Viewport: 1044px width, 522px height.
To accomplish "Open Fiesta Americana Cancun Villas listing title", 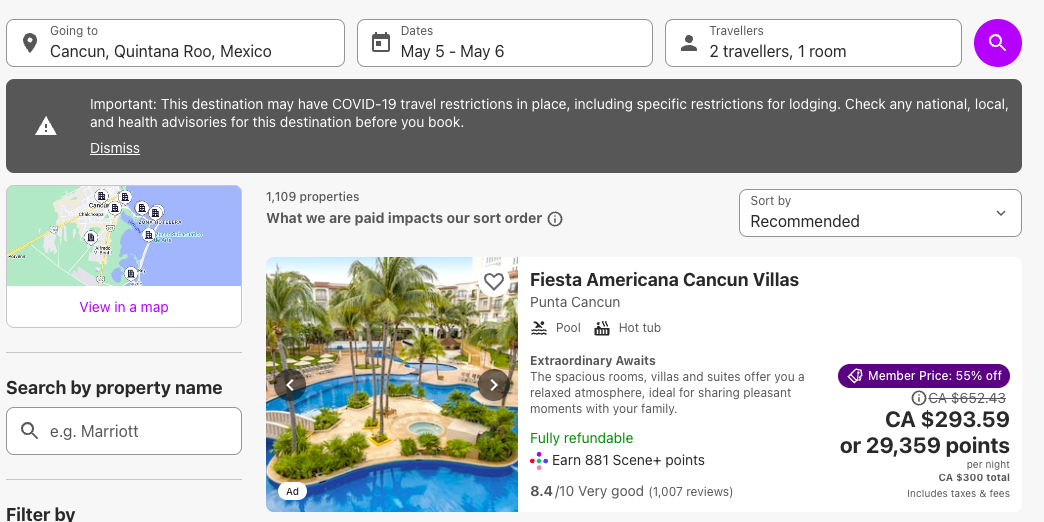I will (664, 280).
